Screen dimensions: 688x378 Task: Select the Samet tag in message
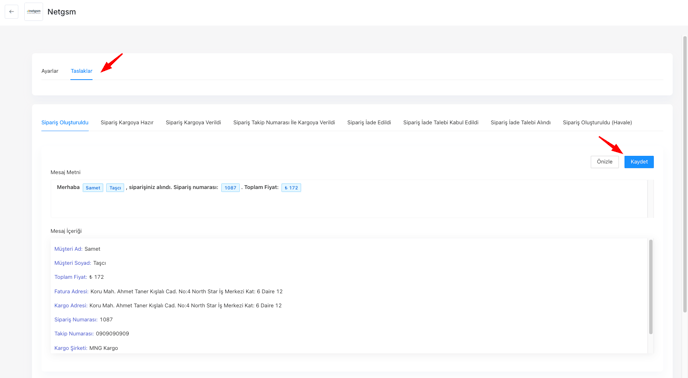[x=93, y=188]
